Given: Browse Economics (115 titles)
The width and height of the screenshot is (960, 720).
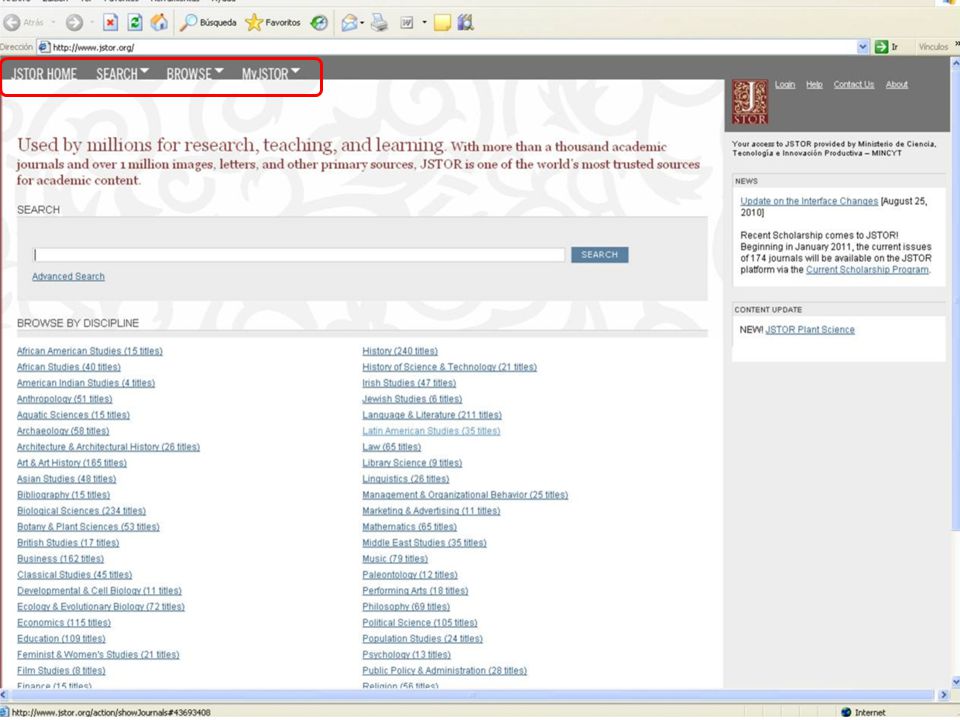Looking at the screenshot, I should click(x=64, y=622).
